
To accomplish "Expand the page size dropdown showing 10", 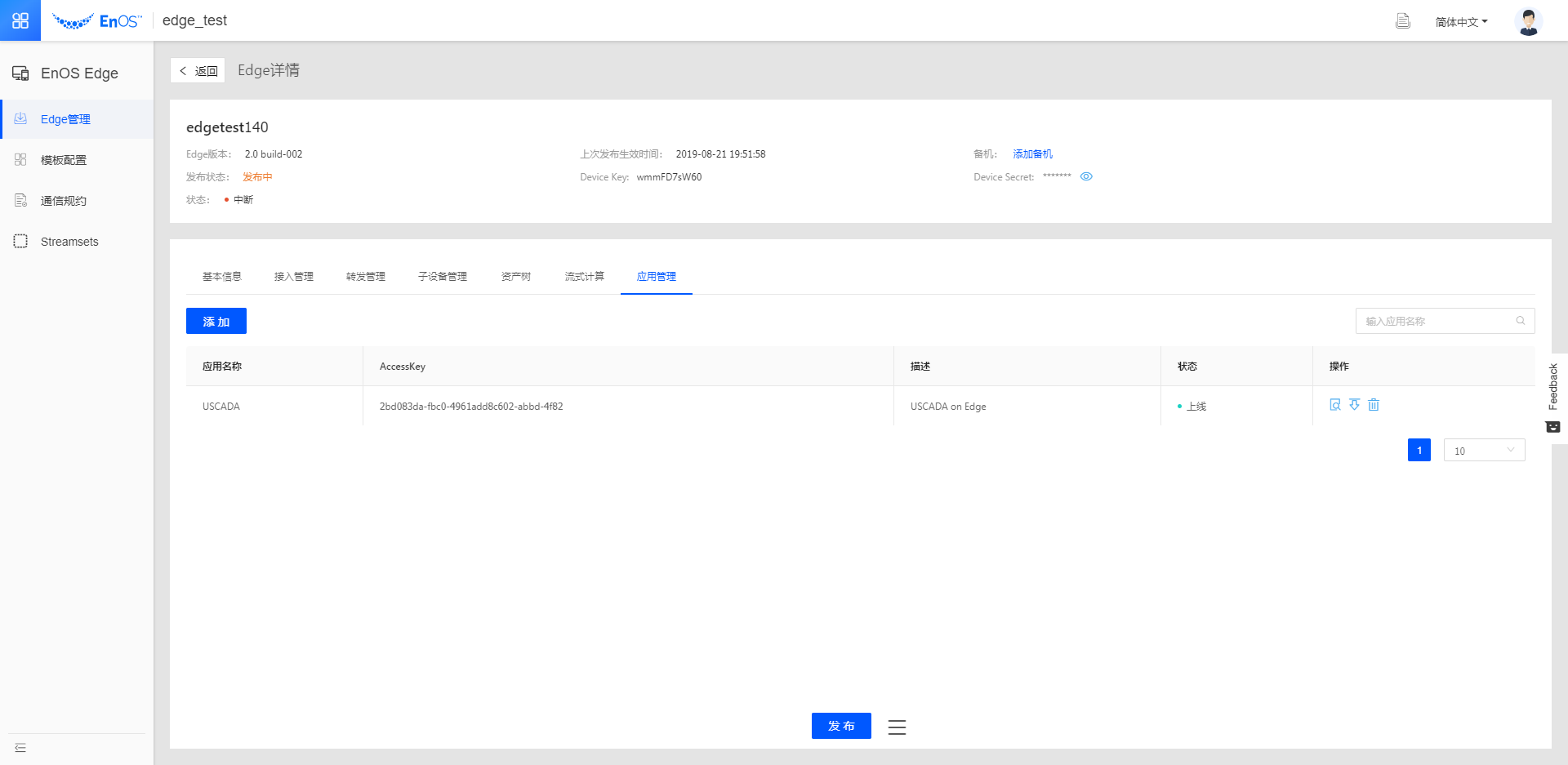I will pos(1484,451).
